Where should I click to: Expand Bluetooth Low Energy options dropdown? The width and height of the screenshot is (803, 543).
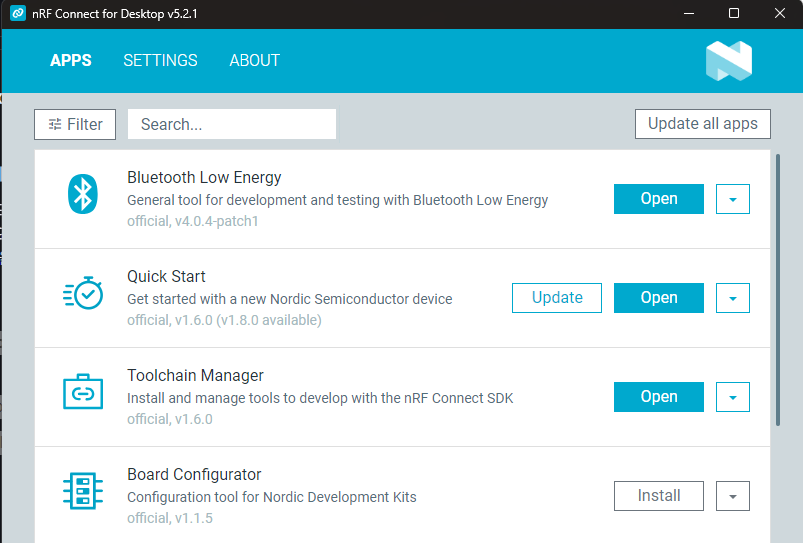[x=733, y=199]
